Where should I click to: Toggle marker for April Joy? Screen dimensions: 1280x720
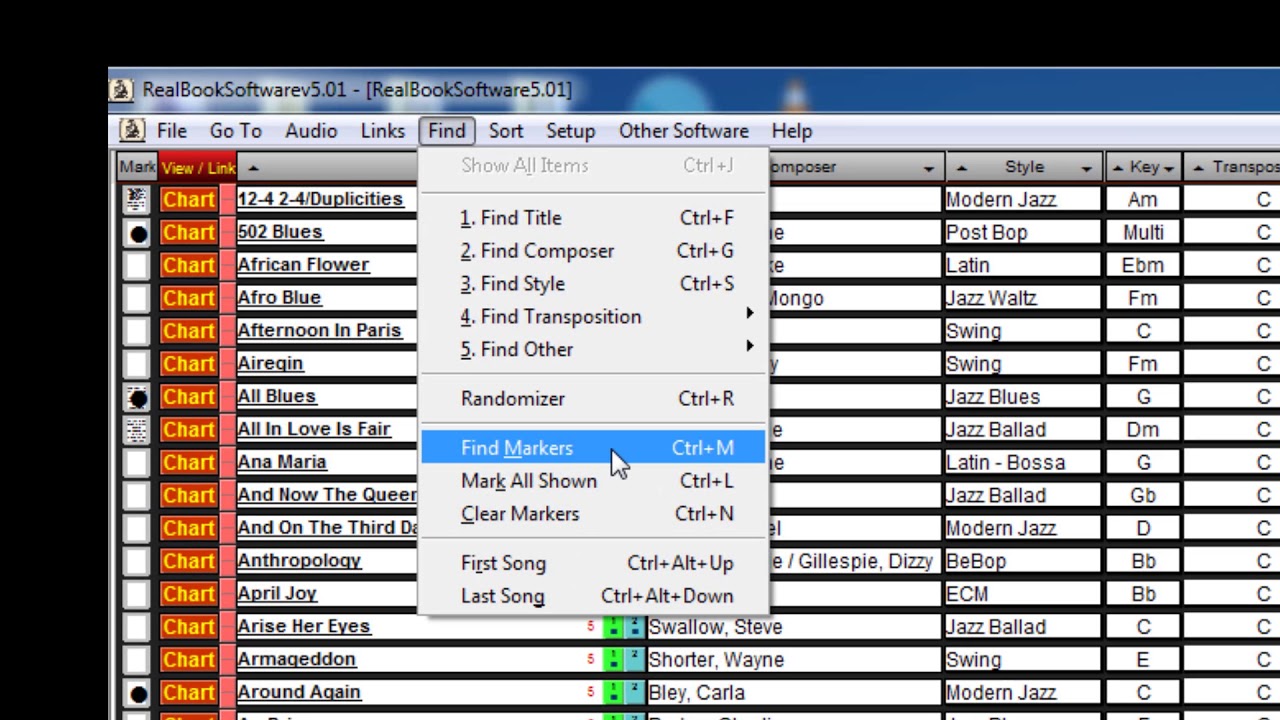click(x=137, y=594)
